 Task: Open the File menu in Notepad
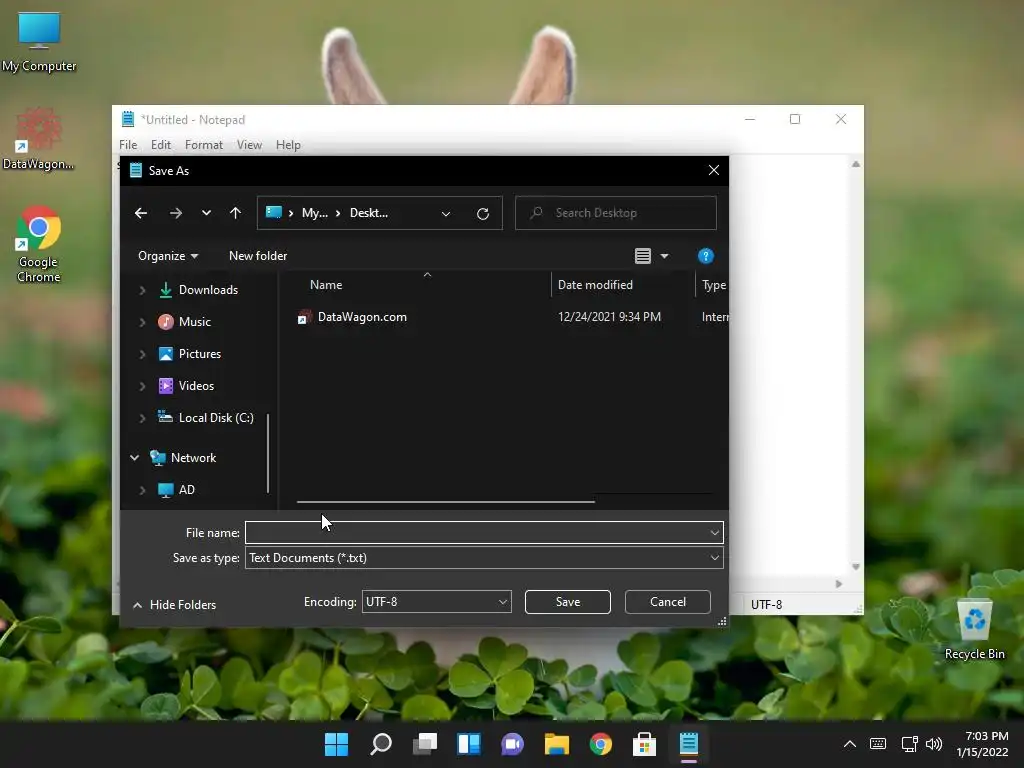pyautogui.click(x=128, y=145)
